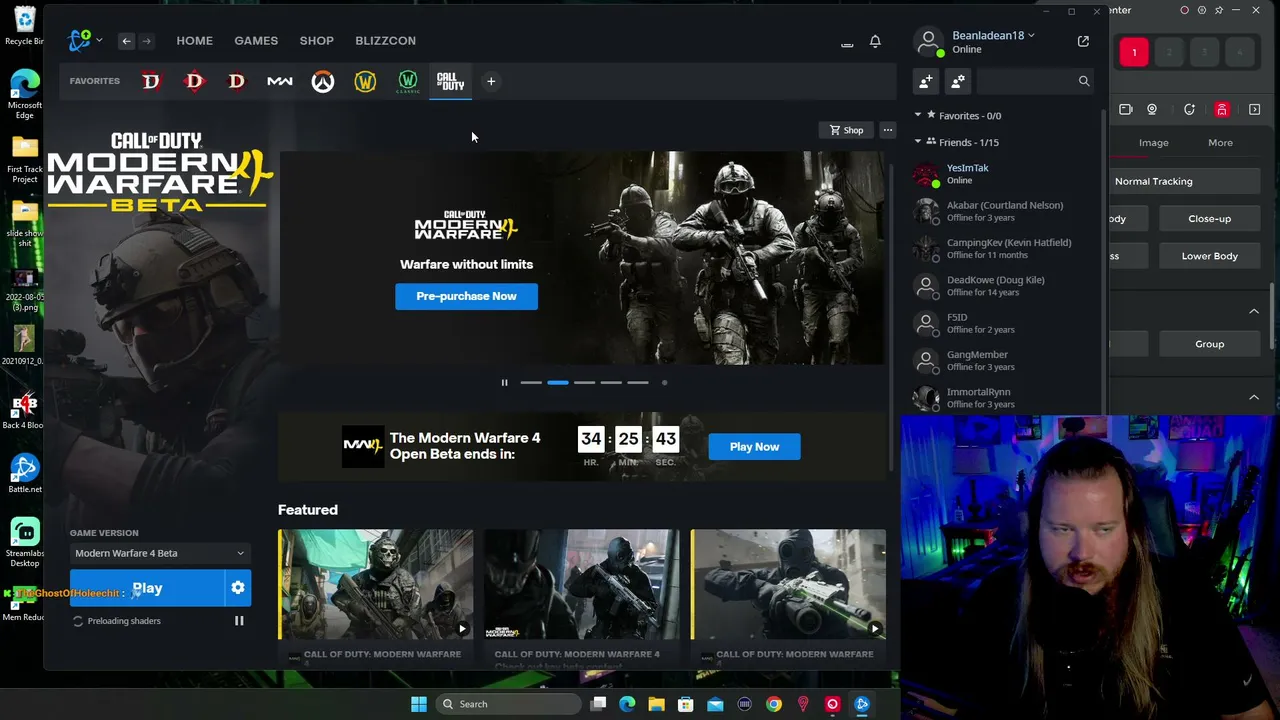Add a game to favorites bar
The width and height of the screenshot is (1280, 720).
[491, 82]
